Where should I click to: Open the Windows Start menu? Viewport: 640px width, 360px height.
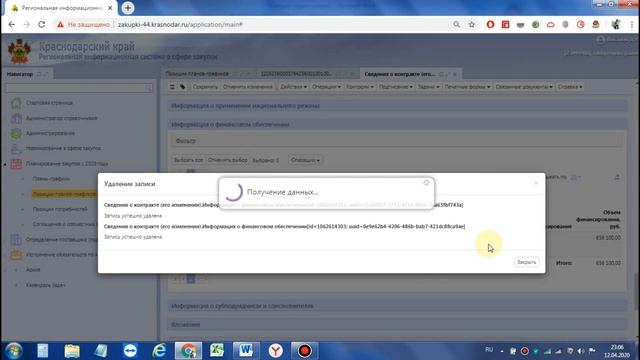point(13,351)
